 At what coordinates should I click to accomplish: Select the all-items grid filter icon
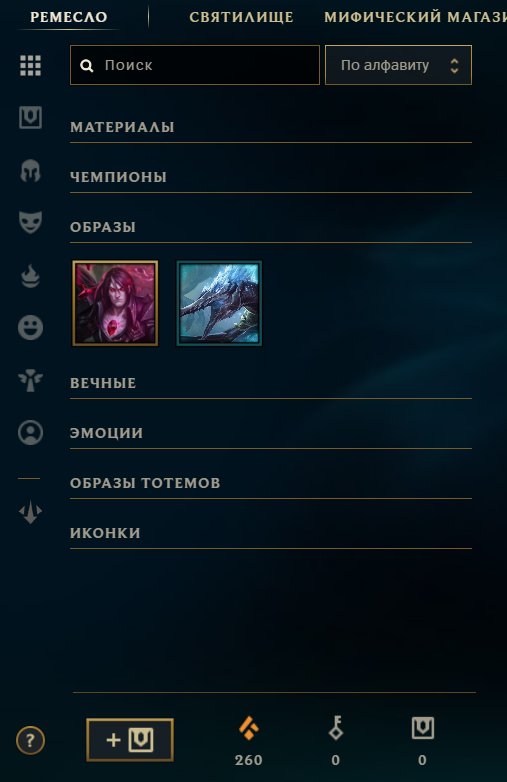(30, 65)
